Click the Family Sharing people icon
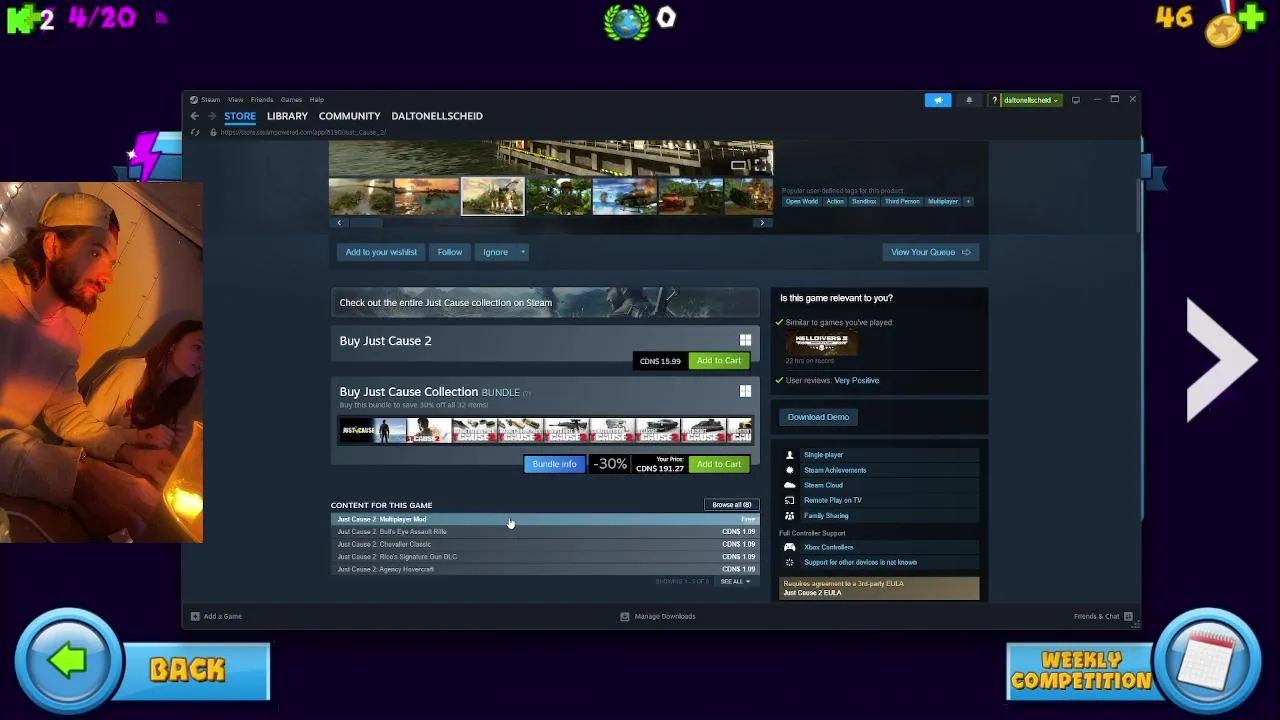1280x720 pixels. pos(790,516)
